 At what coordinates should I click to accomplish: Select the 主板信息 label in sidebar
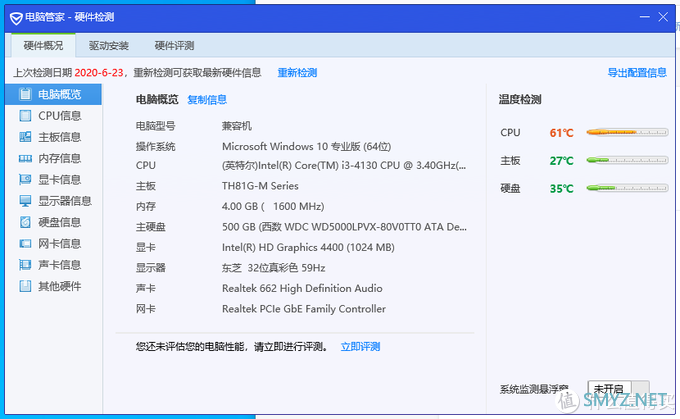click(60, 137)
